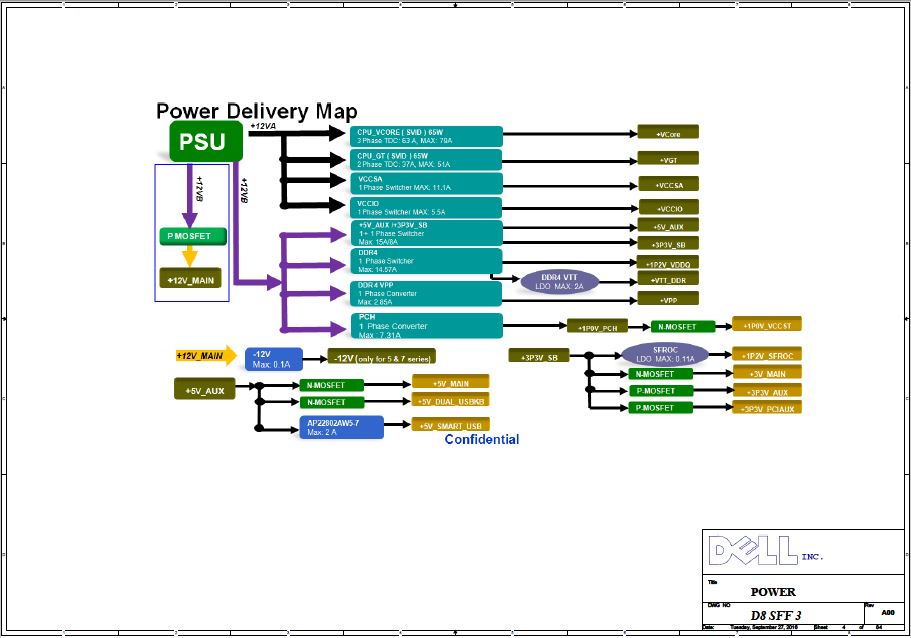Viewport: 911px width, 638px height.
Task: Select the POWER title in title block
Action: tap(773, 592)
